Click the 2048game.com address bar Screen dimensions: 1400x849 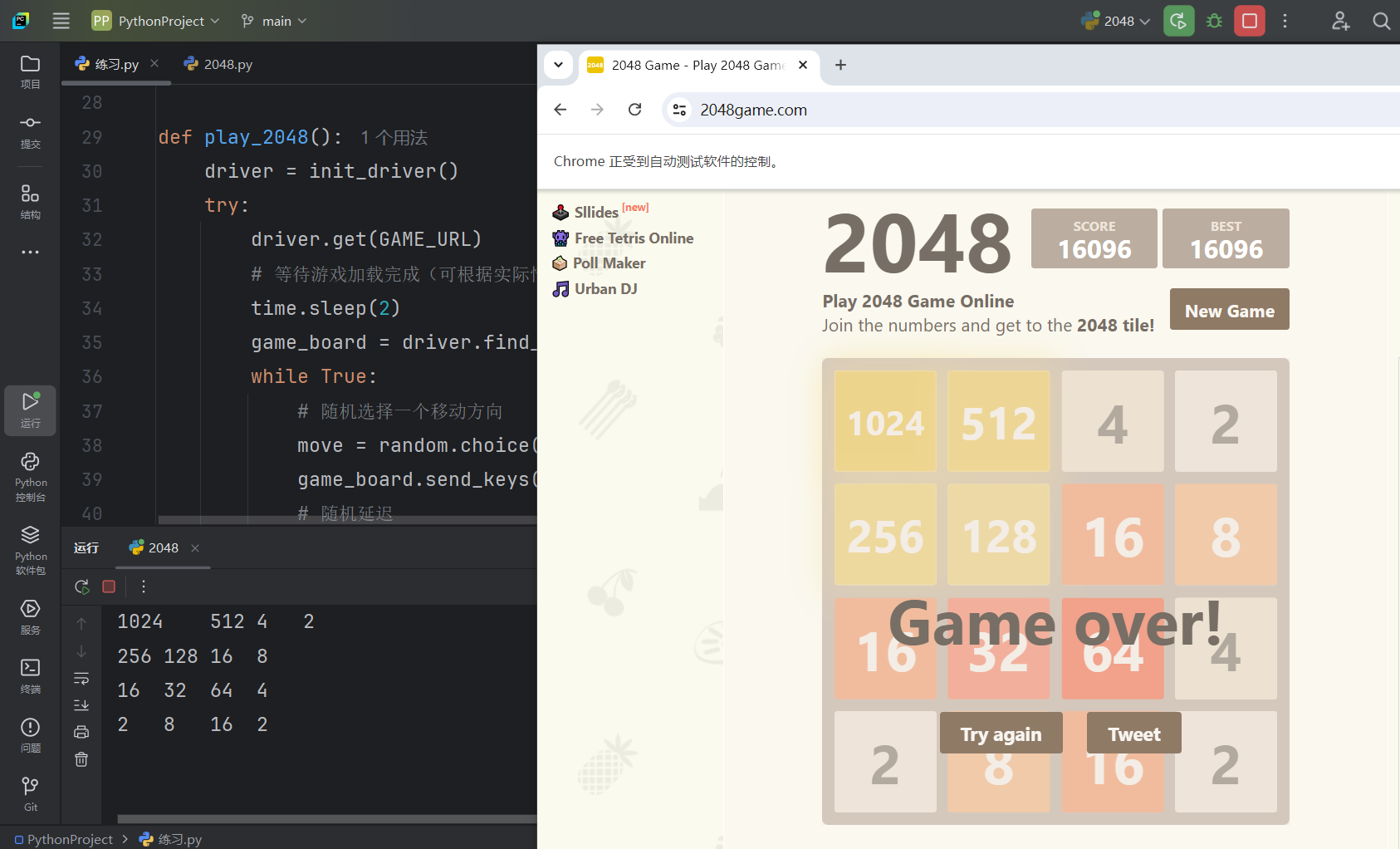coord(1030,110)
